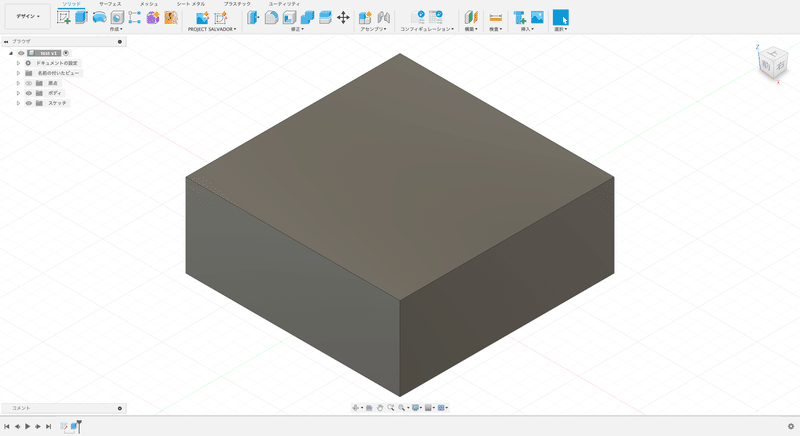Select the Offset Face tool
This screenshot has height=436, width=800.
click(325, 17)
